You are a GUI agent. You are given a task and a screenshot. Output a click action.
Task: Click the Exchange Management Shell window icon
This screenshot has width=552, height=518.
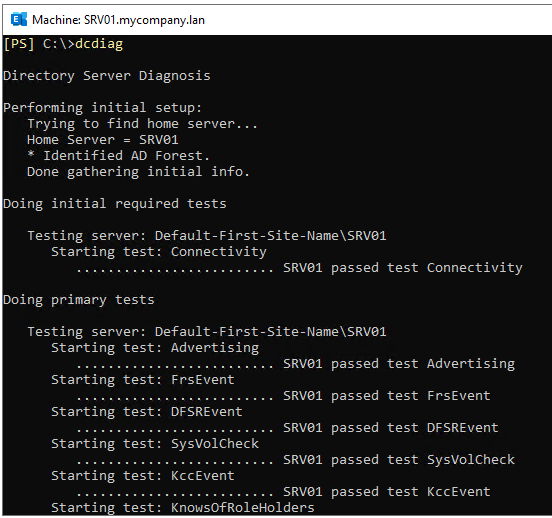tap(19, 19)
